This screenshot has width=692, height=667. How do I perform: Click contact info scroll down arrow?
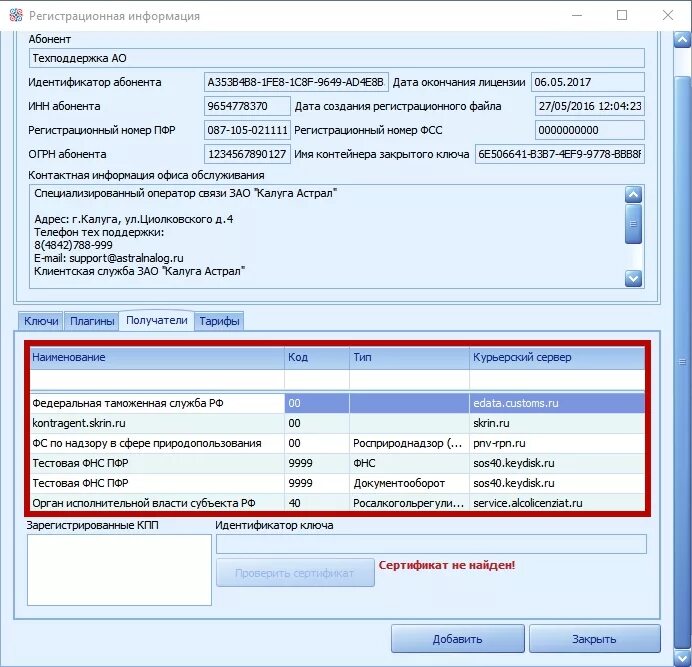pyautogui.click(x=633, y=279)
